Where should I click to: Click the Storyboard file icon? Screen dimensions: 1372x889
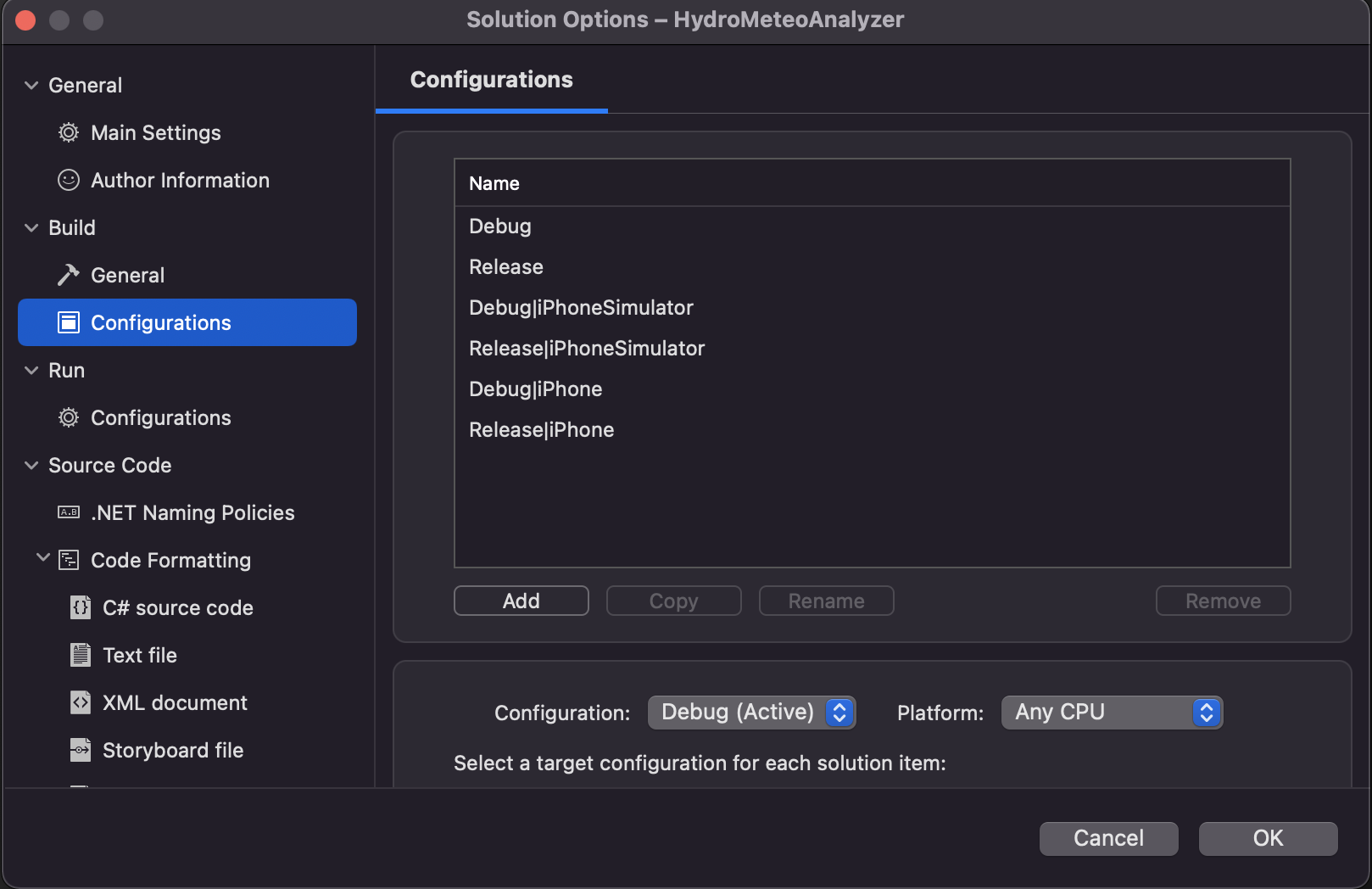(81, 751)
